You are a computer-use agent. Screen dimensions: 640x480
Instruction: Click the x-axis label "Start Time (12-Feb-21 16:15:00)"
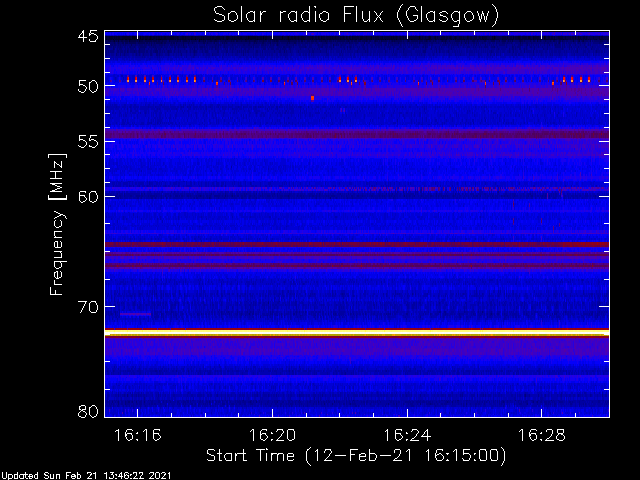click(356, 456)
